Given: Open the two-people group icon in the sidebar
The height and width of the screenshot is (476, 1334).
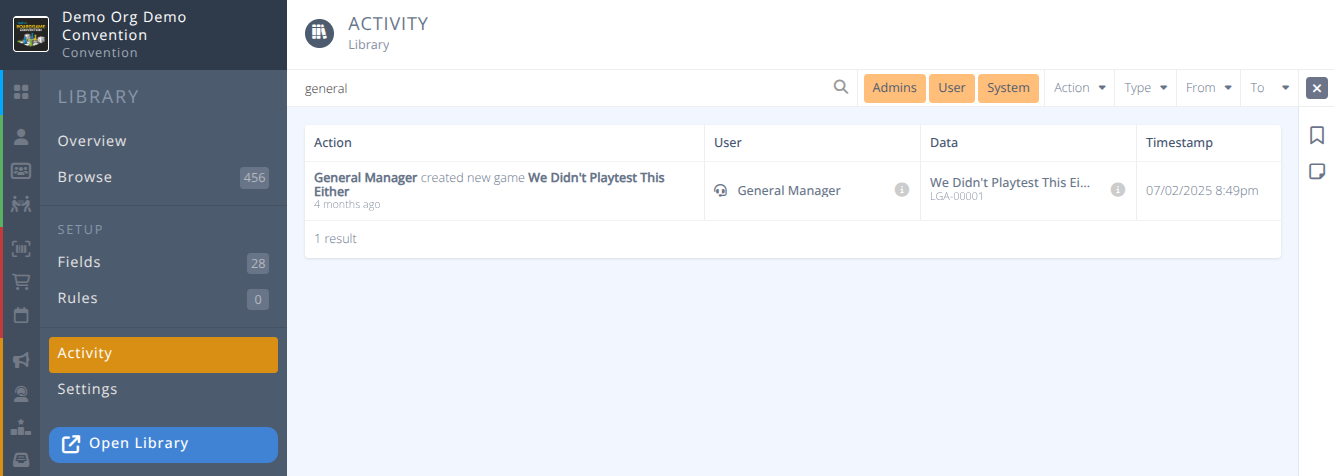Looking at the screenshot, I should (21, 204).
